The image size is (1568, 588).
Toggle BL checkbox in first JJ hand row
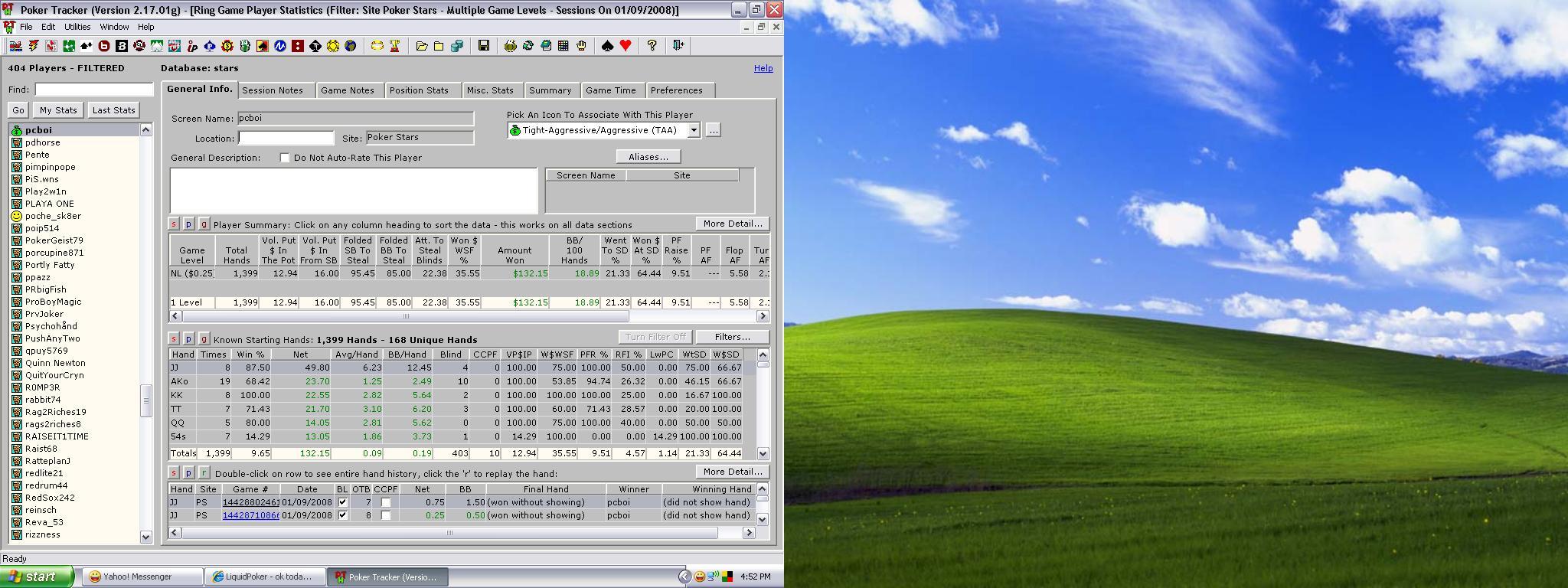coord(342,502)
